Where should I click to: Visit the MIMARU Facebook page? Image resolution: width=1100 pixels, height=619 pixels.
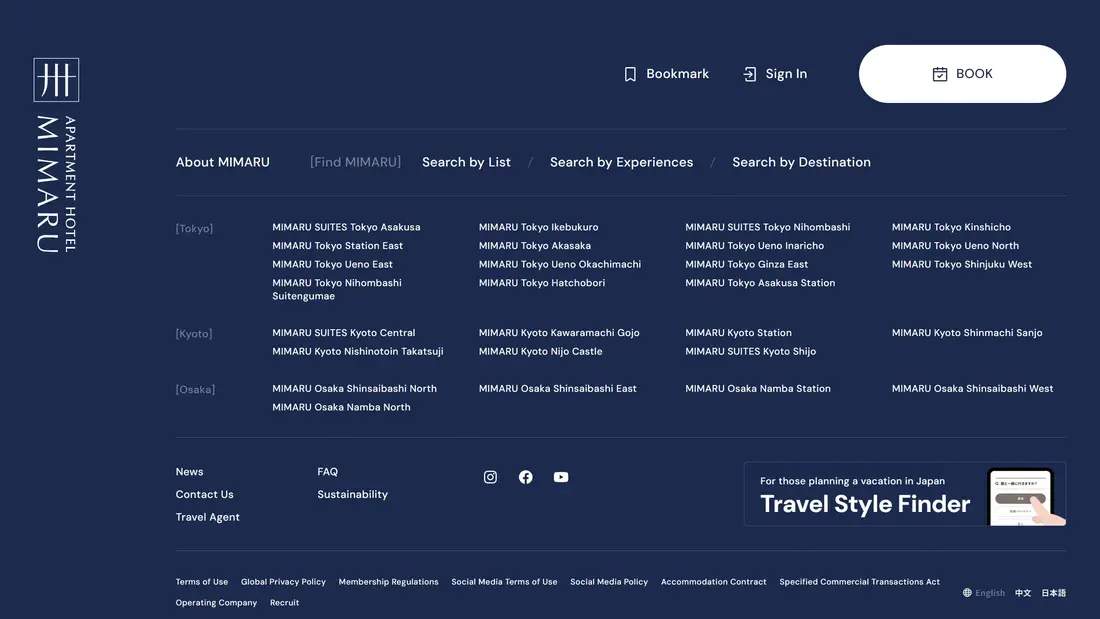526,477
